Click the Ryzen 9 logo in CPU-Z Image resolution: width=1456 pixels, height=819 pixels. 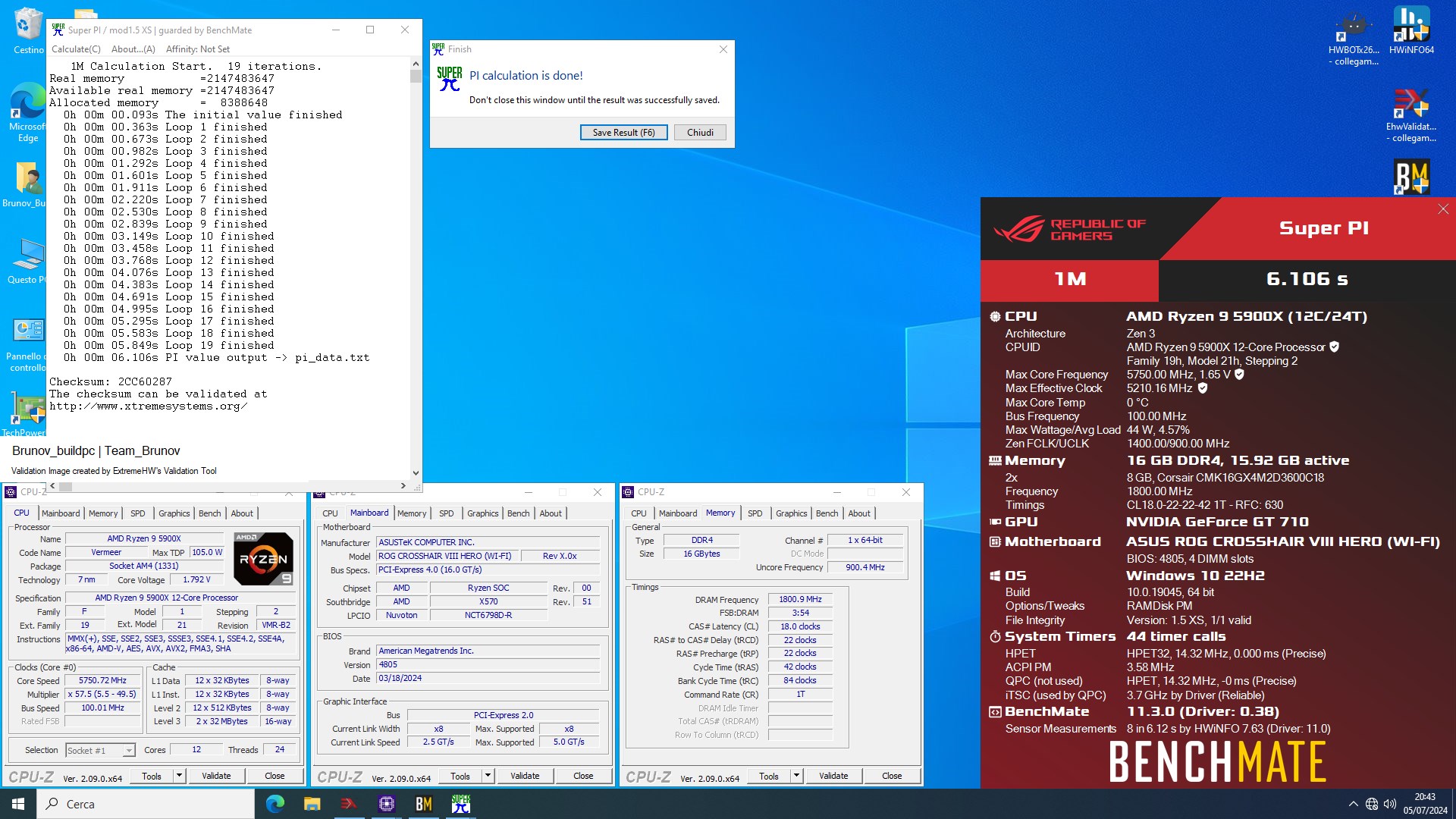pyautogui.click(x=263, y=559)
